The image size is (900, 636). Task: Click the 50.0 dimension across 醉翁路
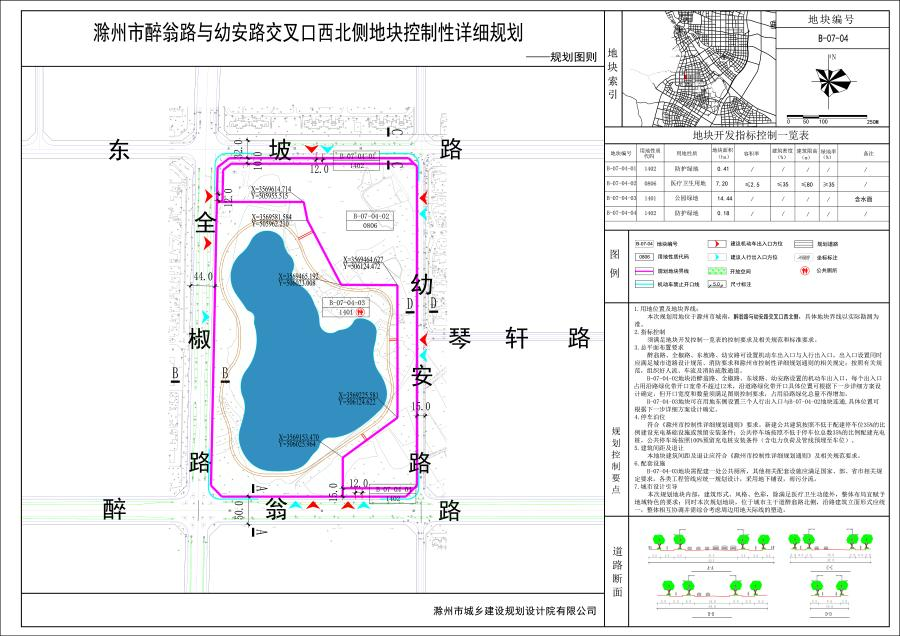[x=239, y=510]
